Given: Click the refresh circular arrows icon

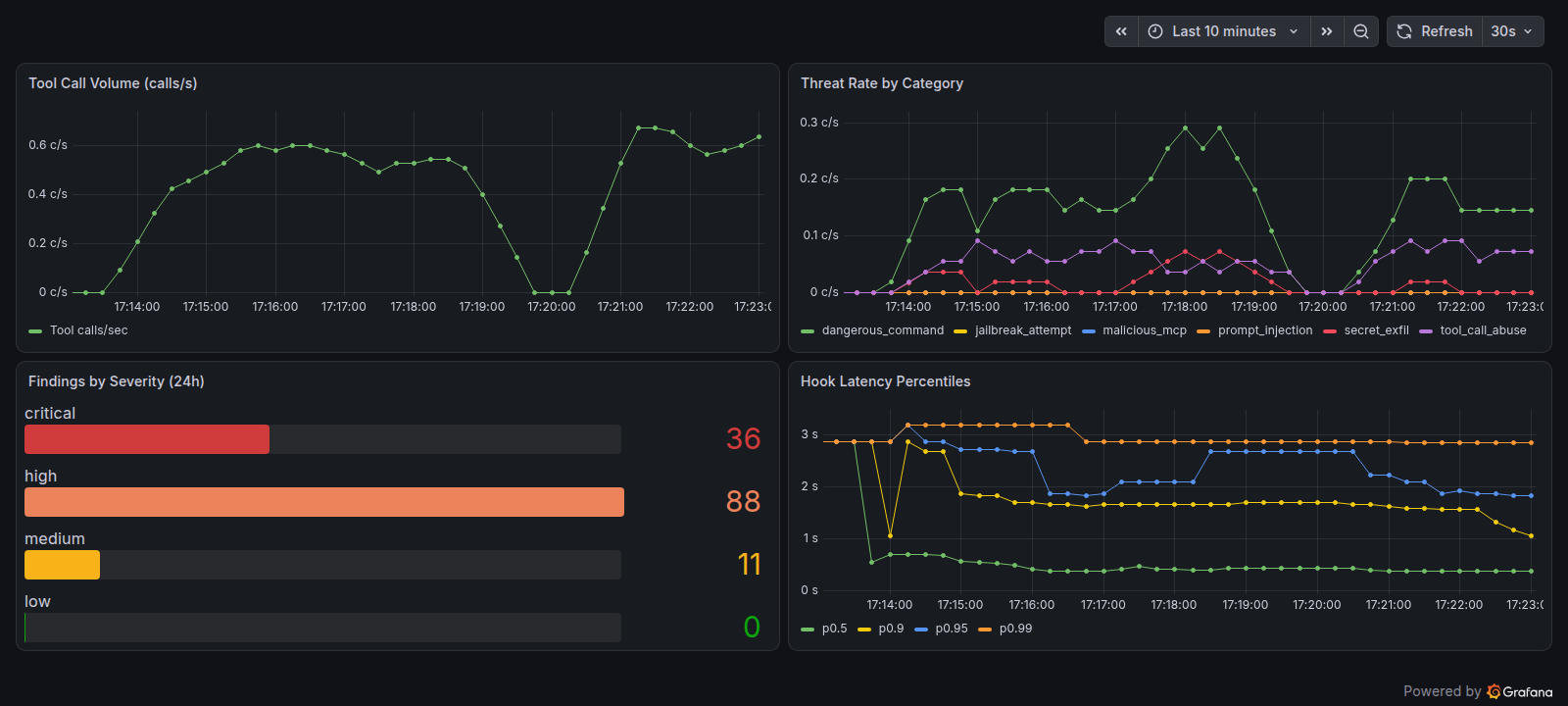Looking at the screenshot, I should pos(1404,31).
